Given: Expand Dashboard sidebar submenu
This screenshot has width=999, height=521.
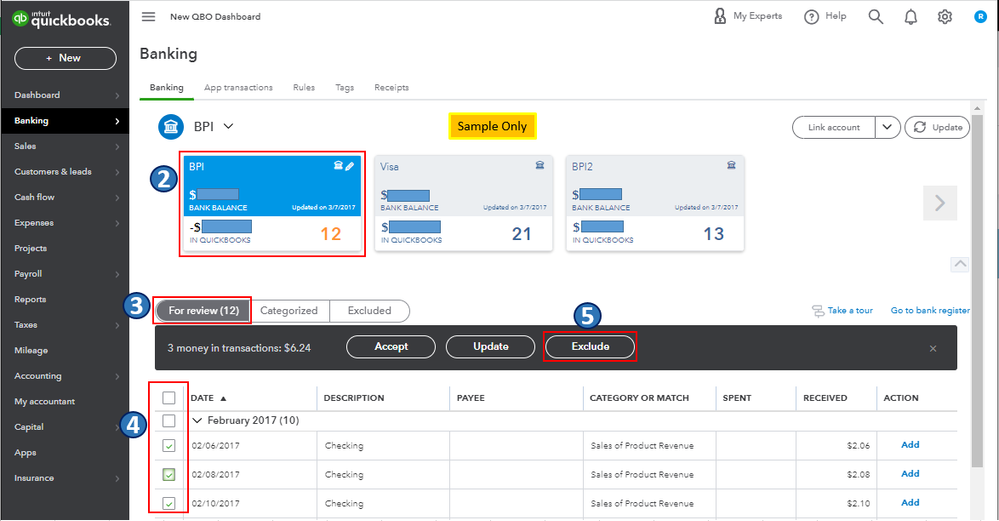Looking at the screenshot, I should pos(117,96).
